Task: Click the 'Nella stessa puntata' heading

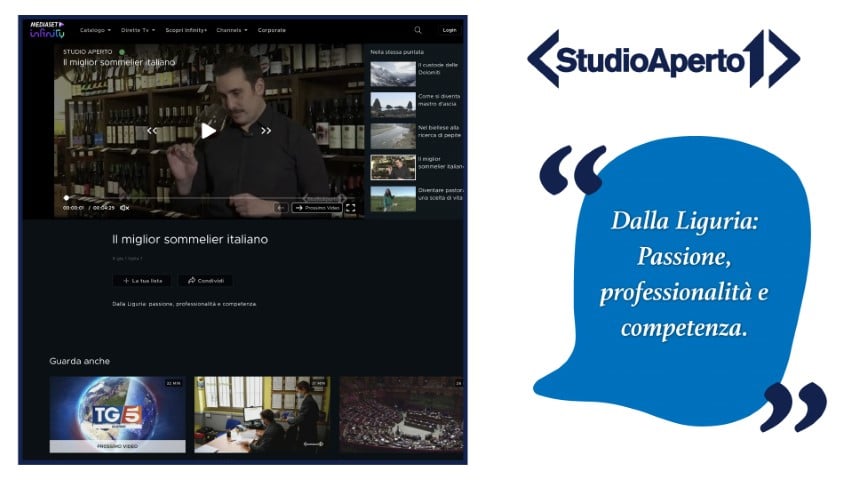Action: pyautogui.click(x=397, y=52)
